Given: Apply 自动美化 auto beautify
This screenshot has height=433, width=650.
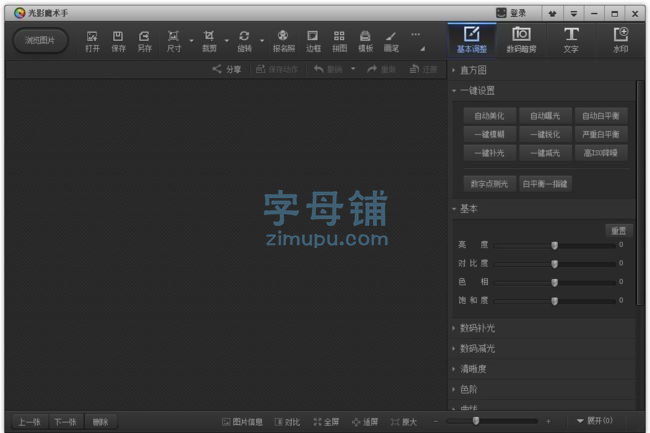Looking at the screenshot, I should pos(489,116).
